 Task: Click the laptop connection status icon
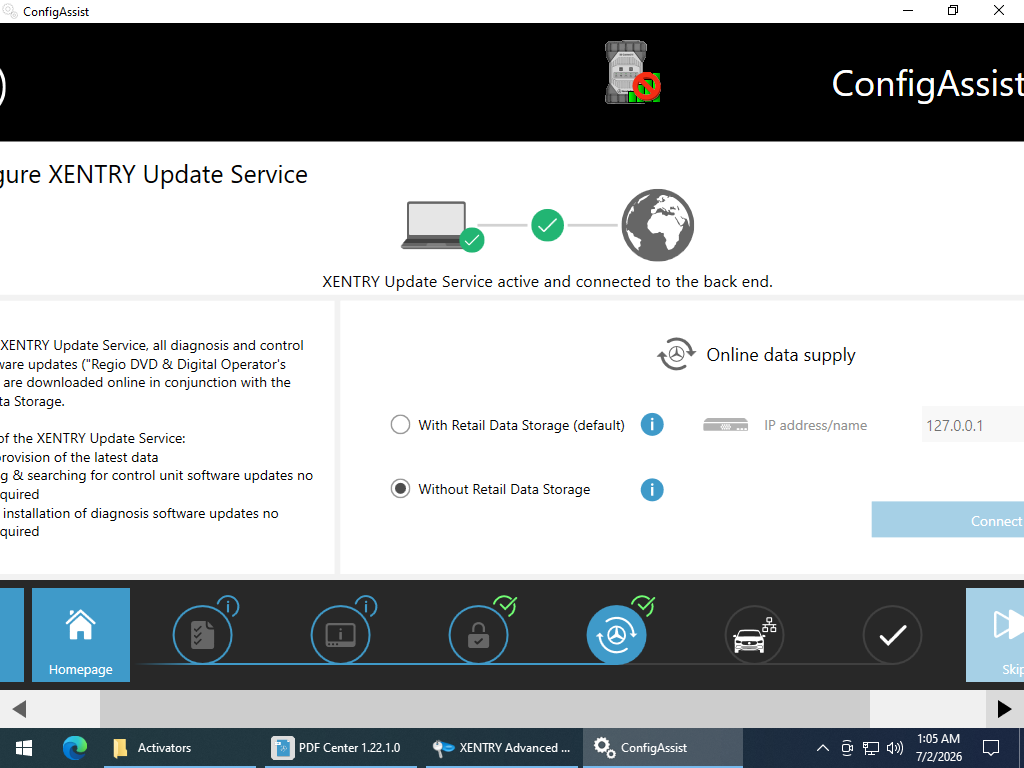tap(441, 226)
